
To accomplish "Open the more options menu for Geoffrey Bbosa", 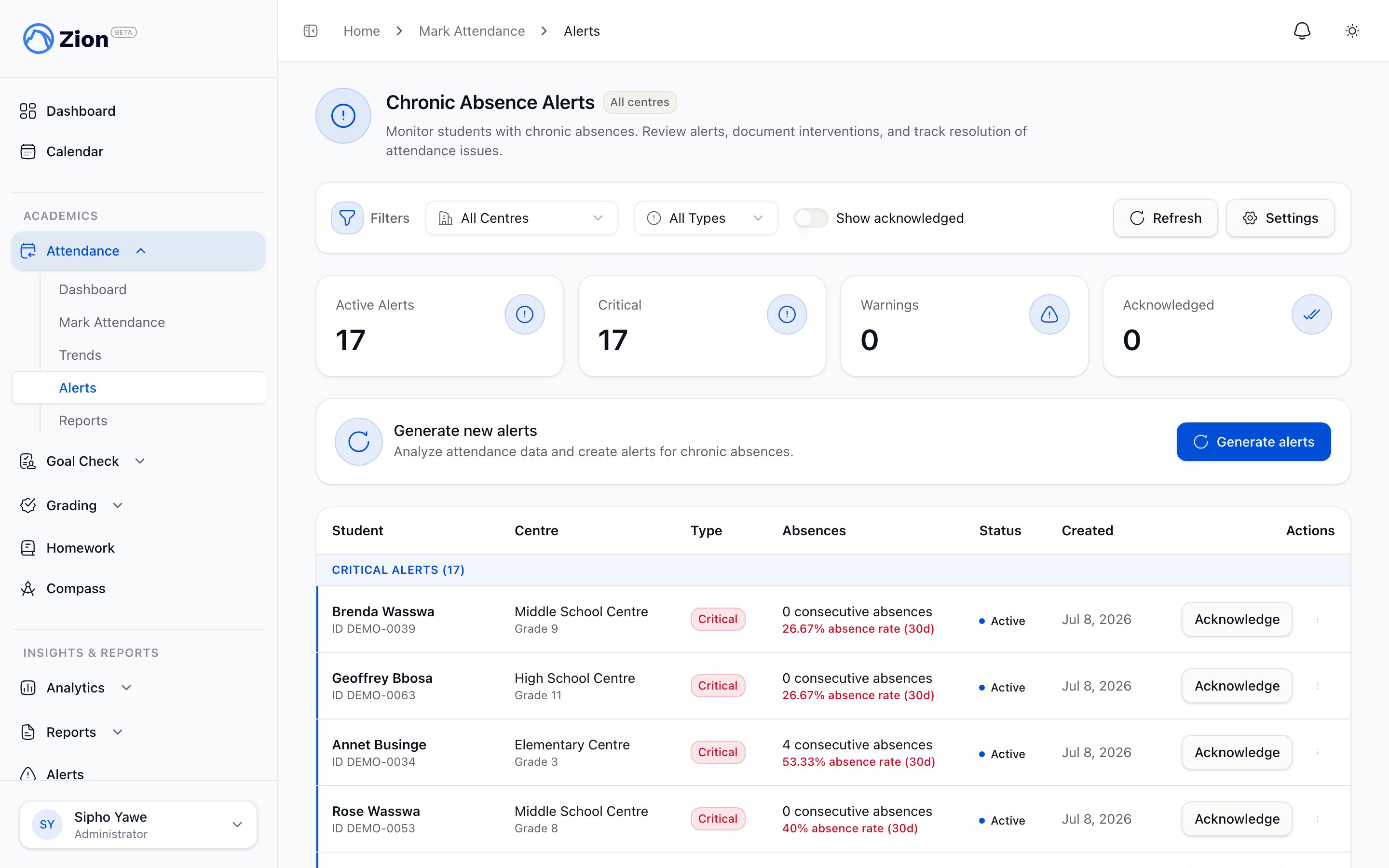I will click(1318, 686).
